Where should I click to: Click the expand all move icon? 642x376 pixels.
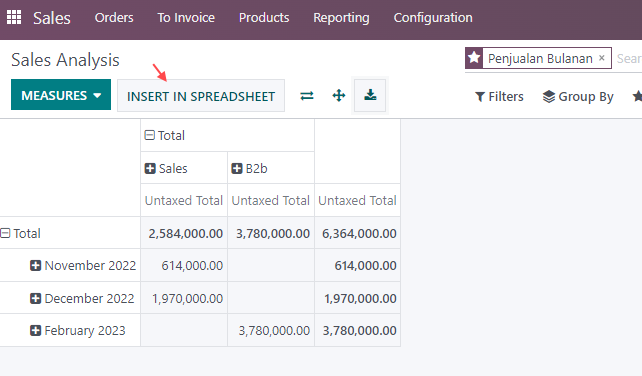339,96
